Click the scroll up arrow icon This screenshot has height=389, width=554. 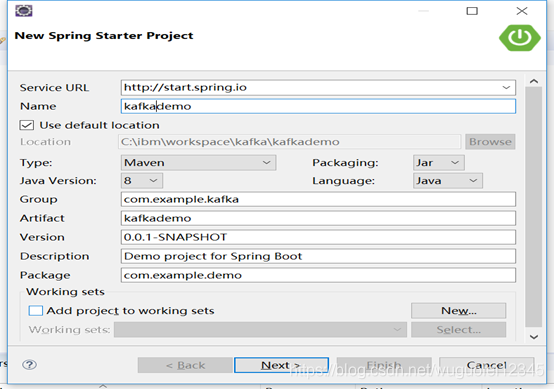point(534,82)
